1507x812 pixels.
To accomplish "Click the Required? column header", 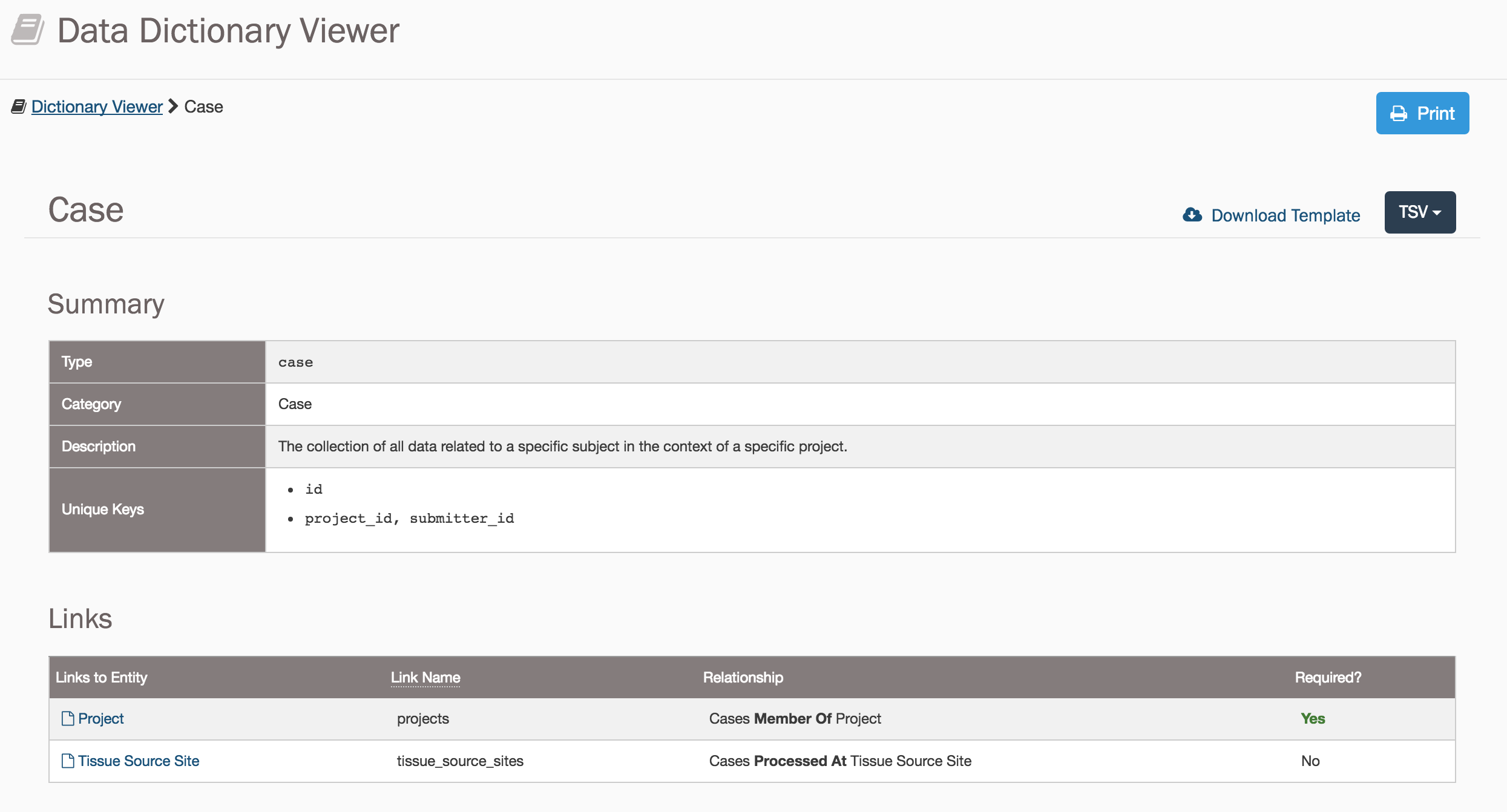I will [x=1328, y=678].
